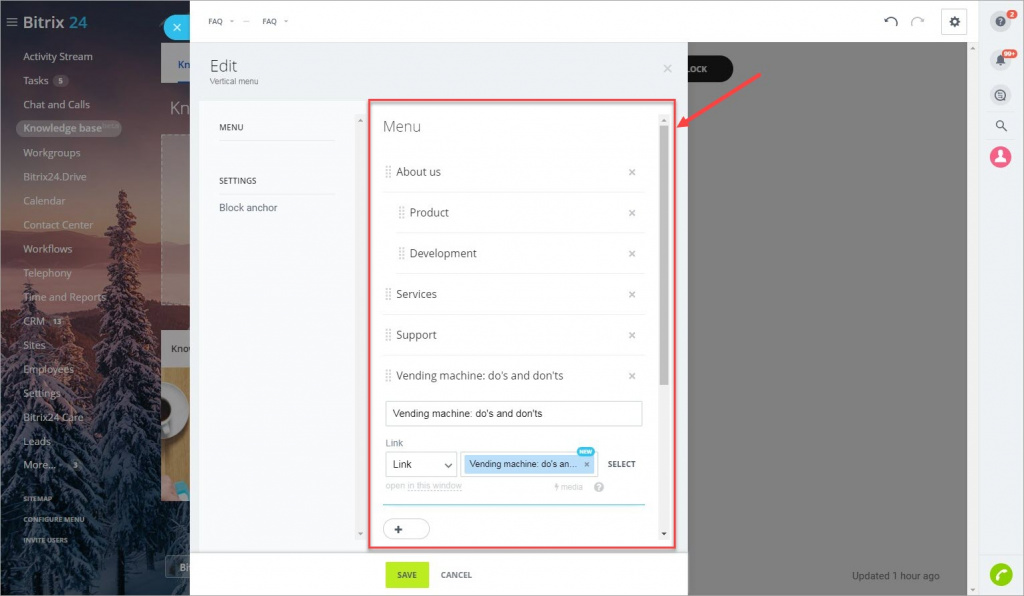Edit the Support menu item
The height and width of the screenshot is (596, 1024).
point(416,335)
